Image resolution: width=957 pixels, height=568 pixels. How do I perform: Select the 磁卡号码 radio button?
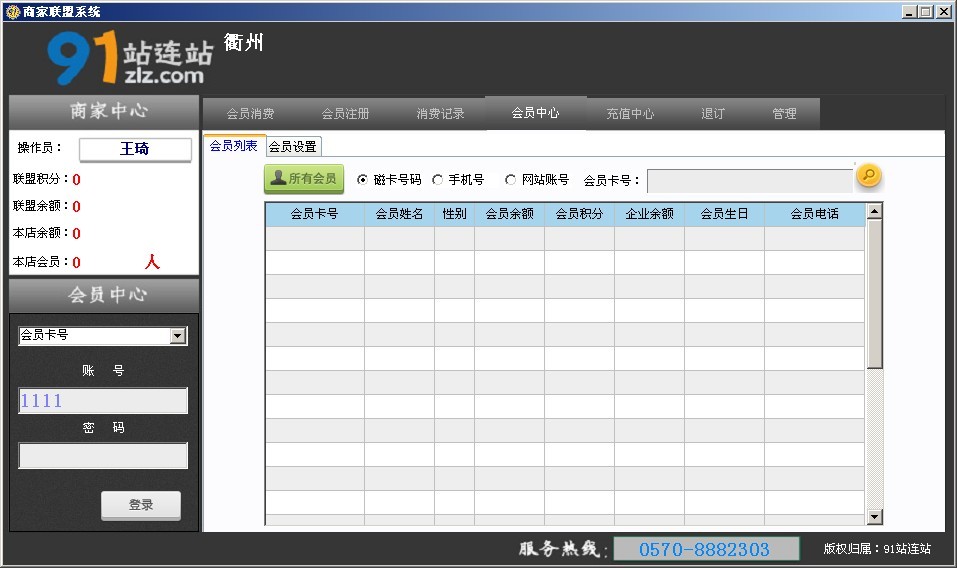click(362, 180)
